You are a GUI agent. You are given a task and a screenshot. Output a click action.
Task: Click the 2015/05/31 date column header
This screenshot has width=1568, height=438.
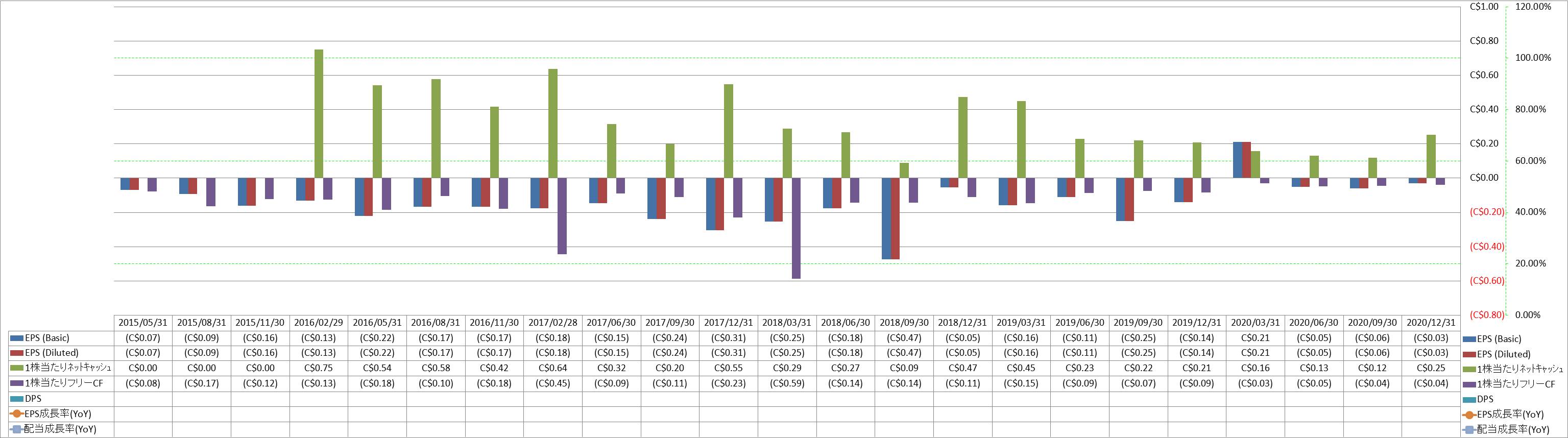pyautogui.click(x=143, y=323)
